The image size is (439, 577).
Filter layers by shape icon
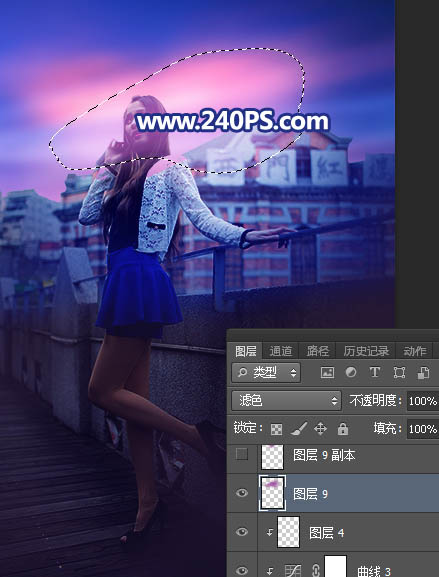399,373
